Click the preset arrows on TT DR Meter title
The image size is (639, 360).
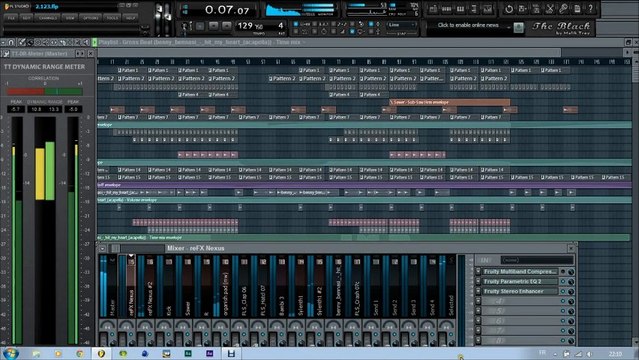click(80, 53)
